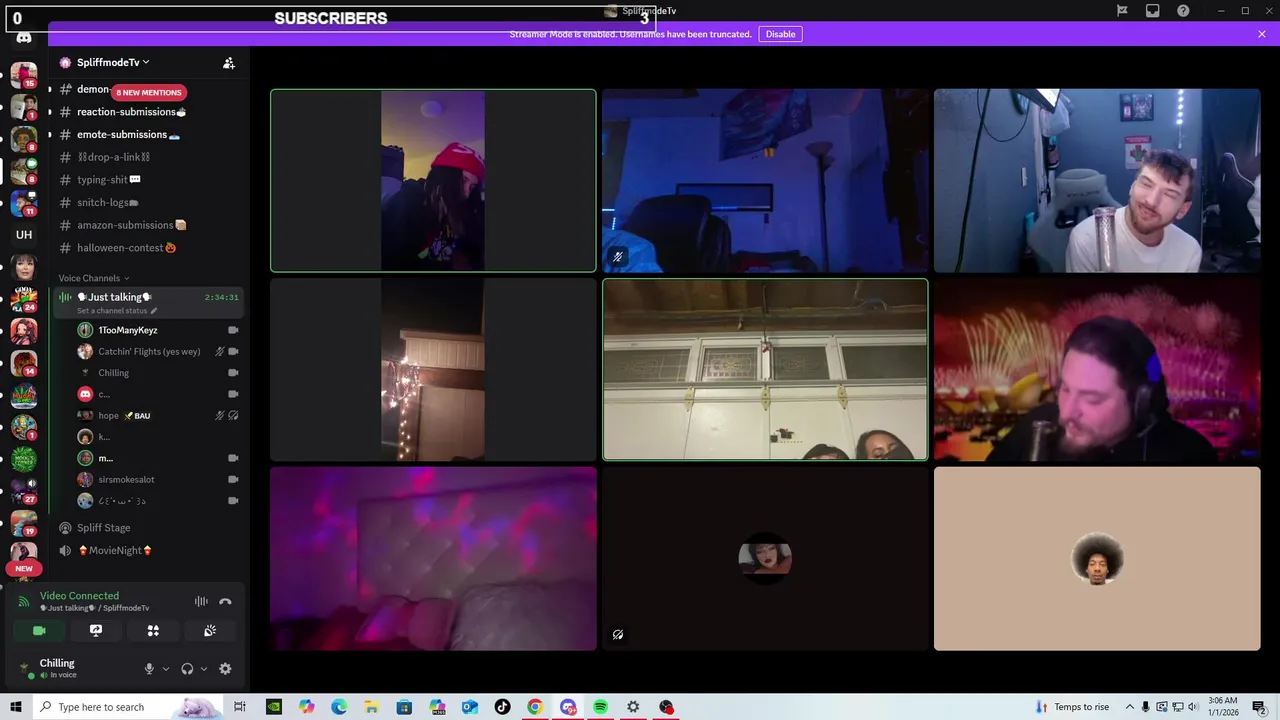The image size is (1280, 720).
Task: Focus the smiling man in white shirt video
Action: click(1097, 181)
